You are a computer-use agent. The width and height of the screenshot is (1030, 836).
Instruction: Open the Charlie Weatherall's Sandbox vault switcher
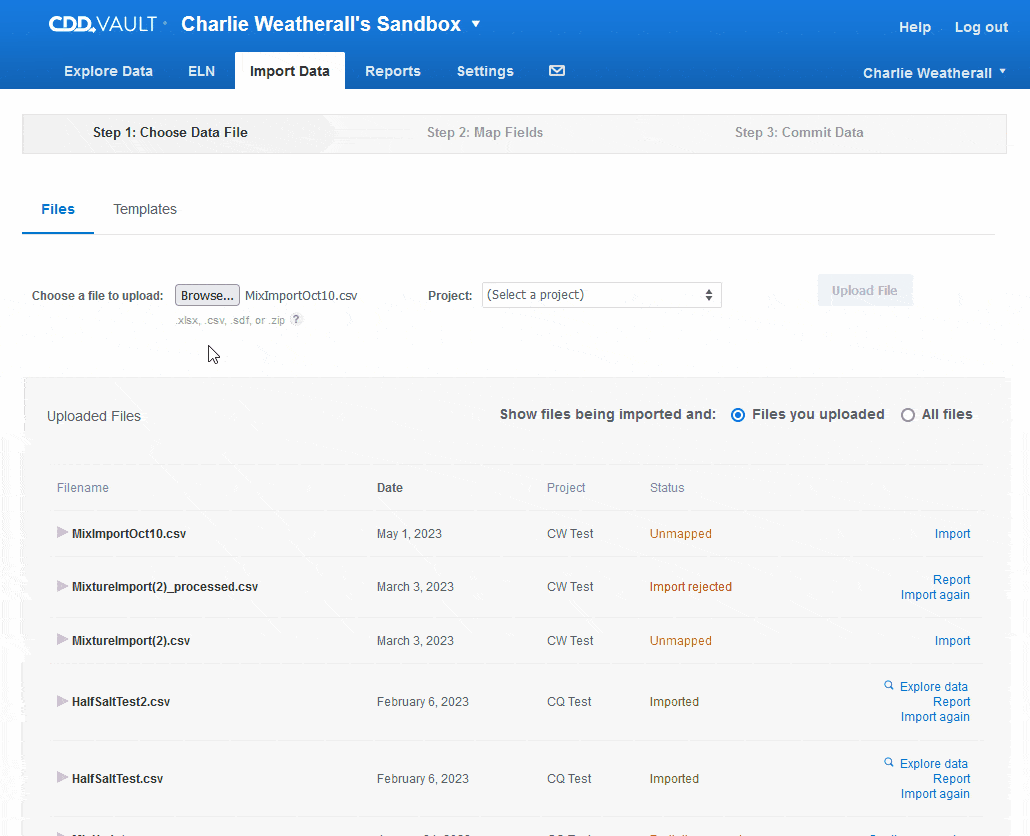pos(328,23)
